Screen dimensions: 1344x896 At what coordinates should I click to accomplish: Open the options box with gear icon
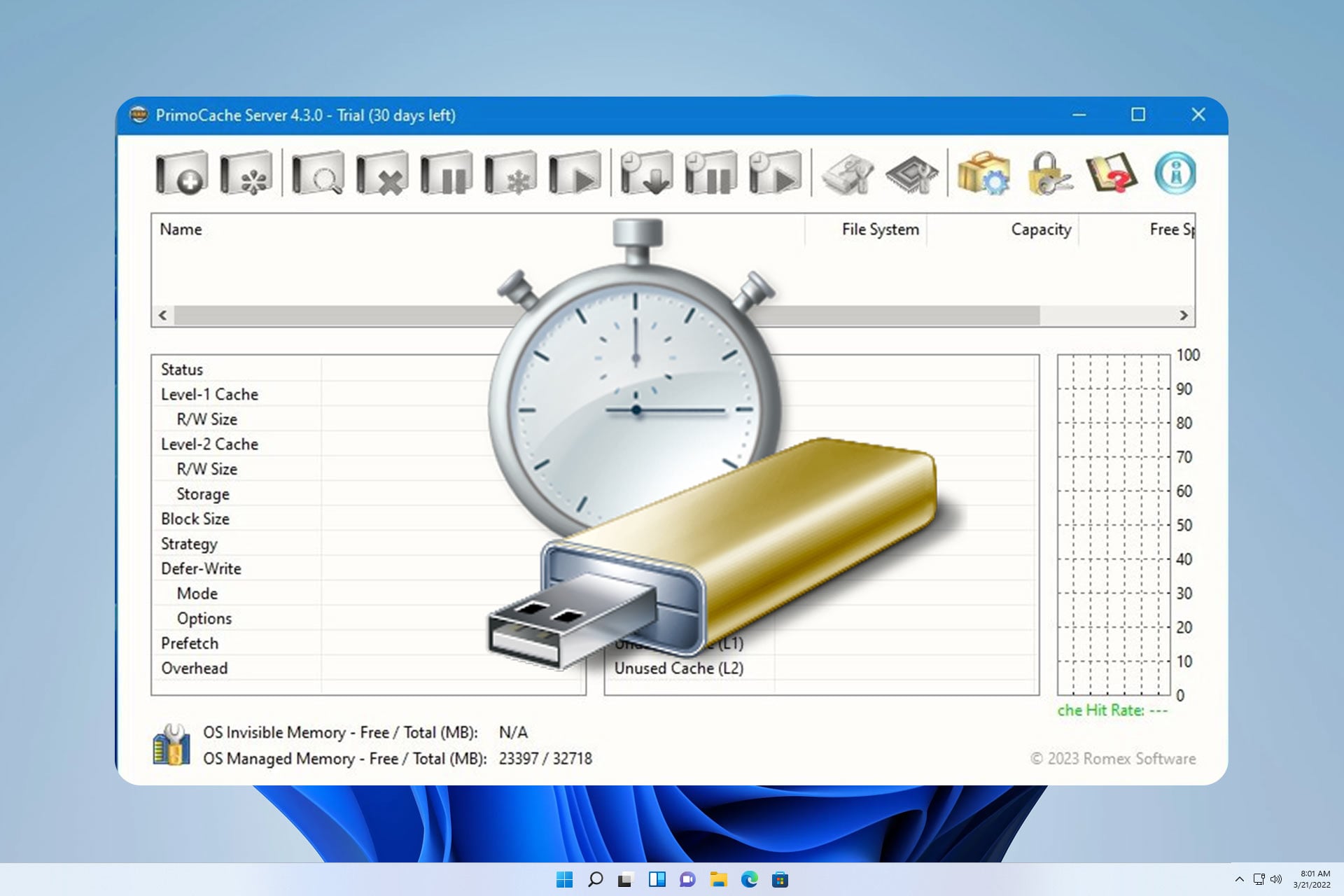tap(983, 173)
